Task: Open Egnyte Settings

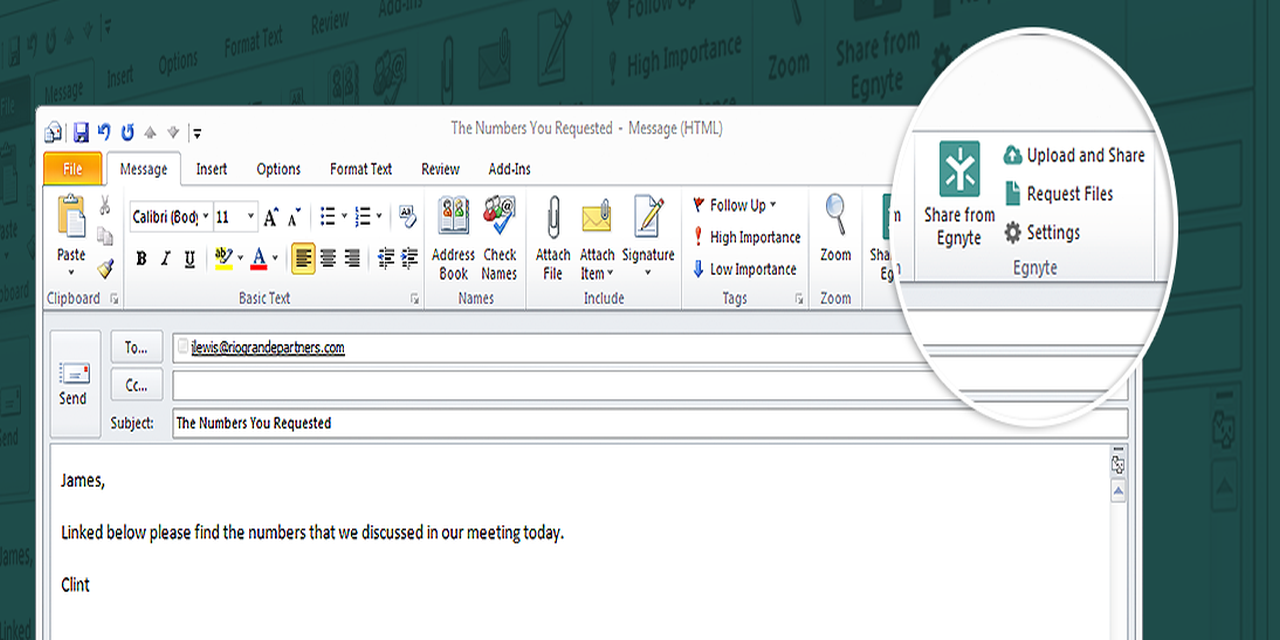Action: click(1050, 233)
